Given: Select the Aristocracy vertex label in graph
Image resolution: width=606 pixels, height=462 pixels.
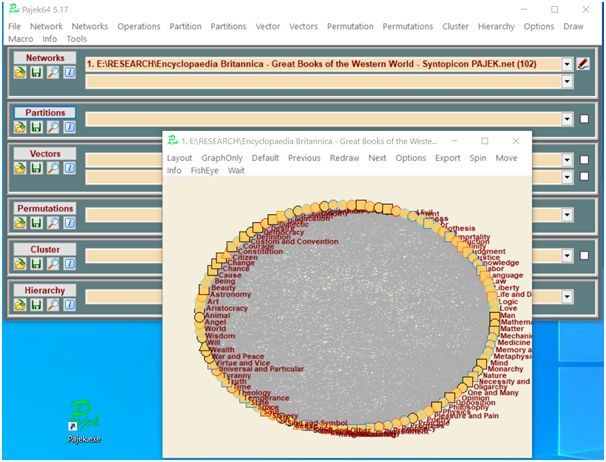Looking at the screenshot, I should pyautogui.click(x=226, y=308).
